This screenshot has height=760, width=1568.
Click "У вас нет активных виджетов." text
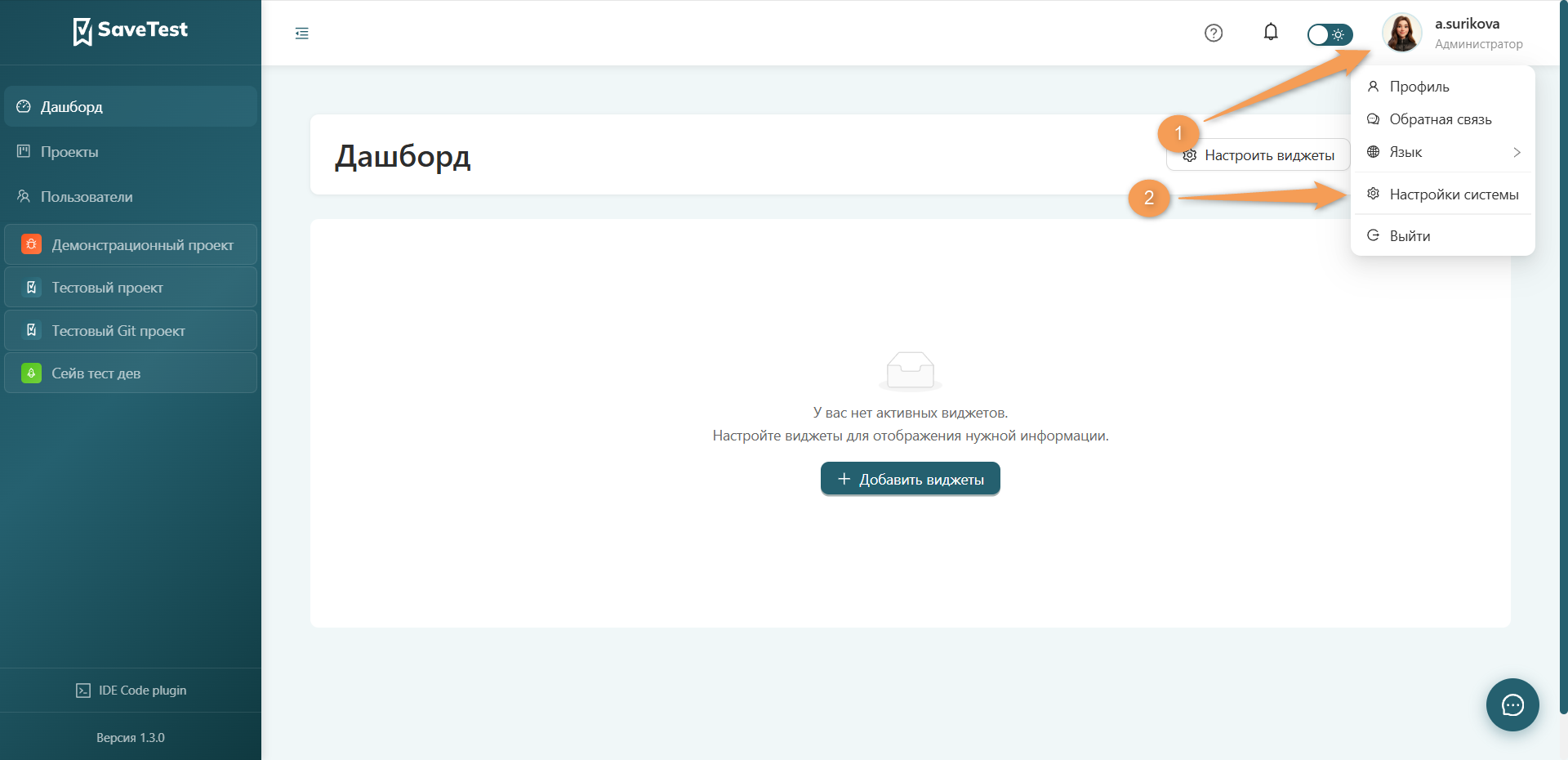tap(911, 413)
